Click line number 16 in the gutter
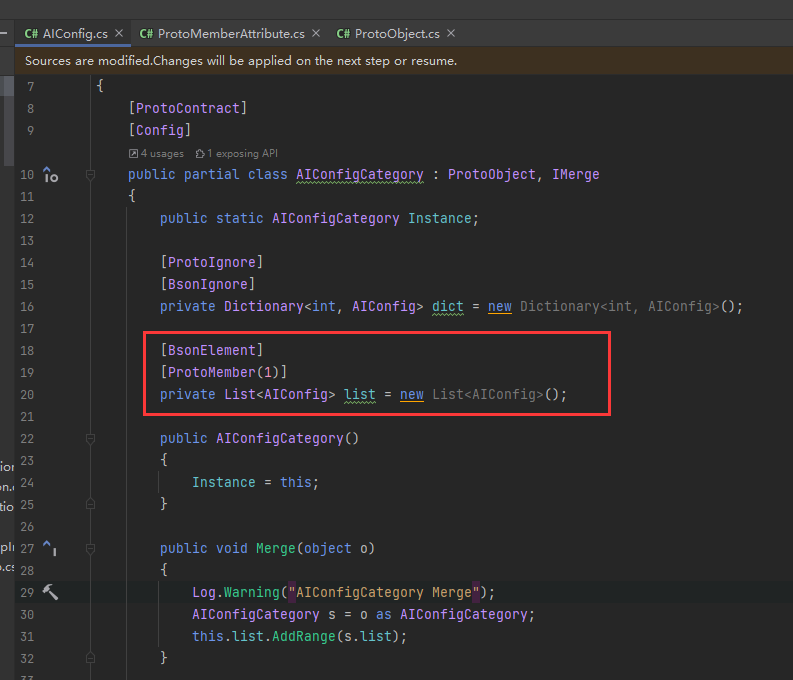This screenshot has width=793, height=680. coord(27,307)
